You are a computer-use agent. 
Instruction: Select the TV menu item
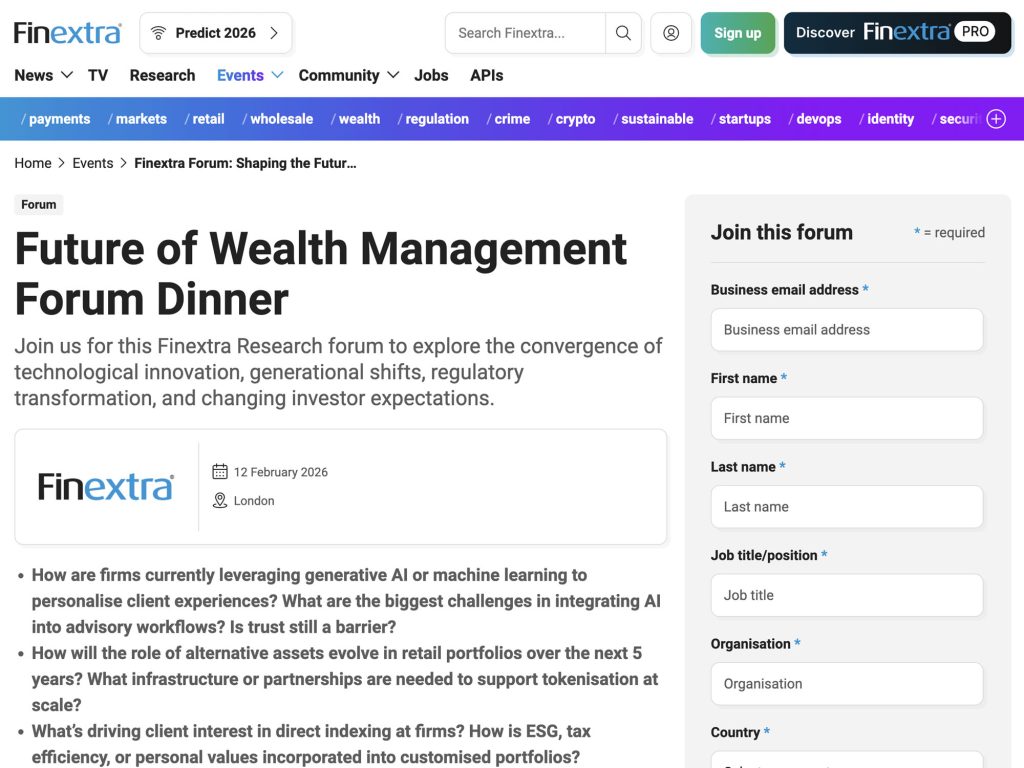97,75
